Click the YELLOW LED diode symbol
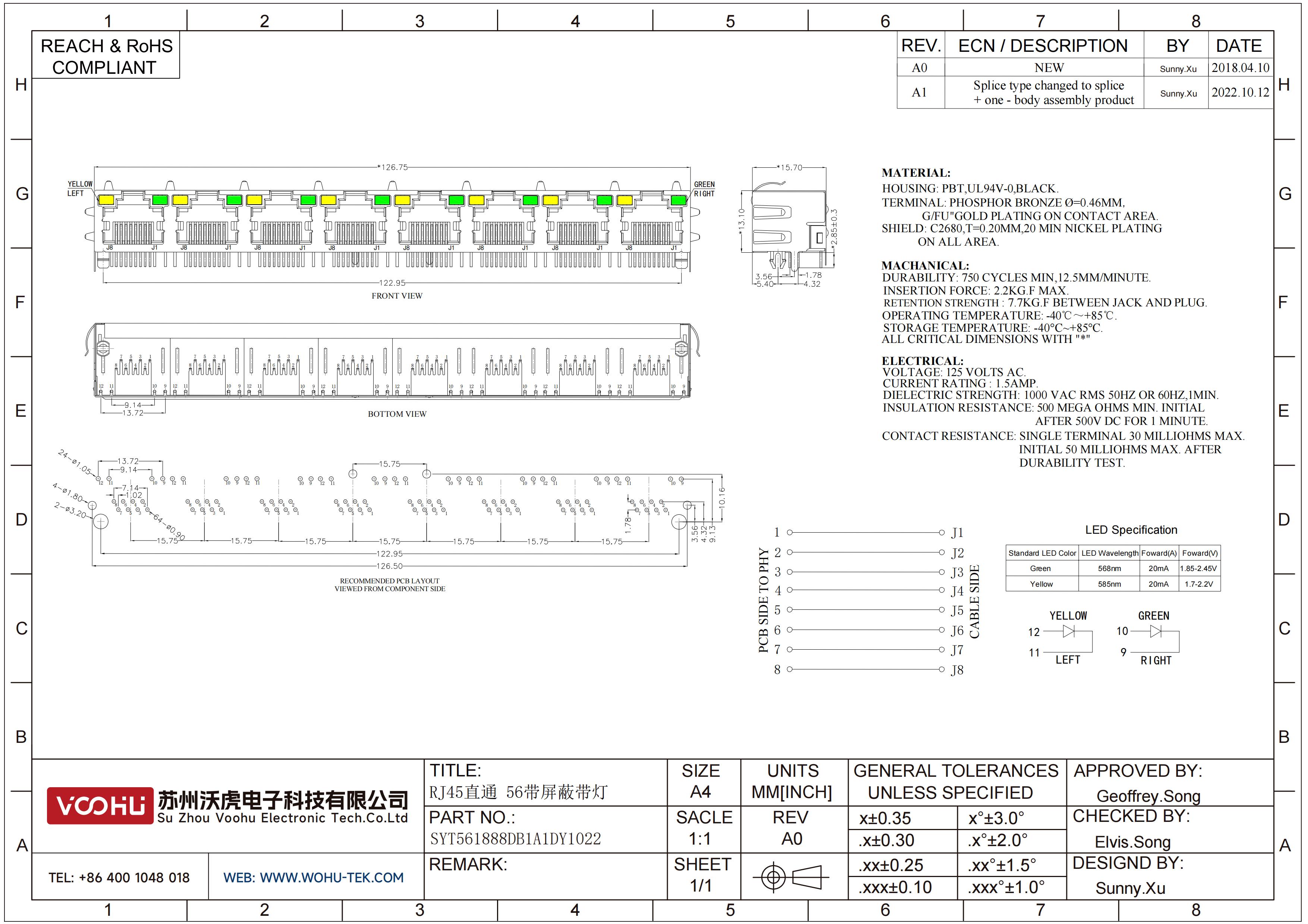The image size is (1308, 924). click(x=1069, y=631)
